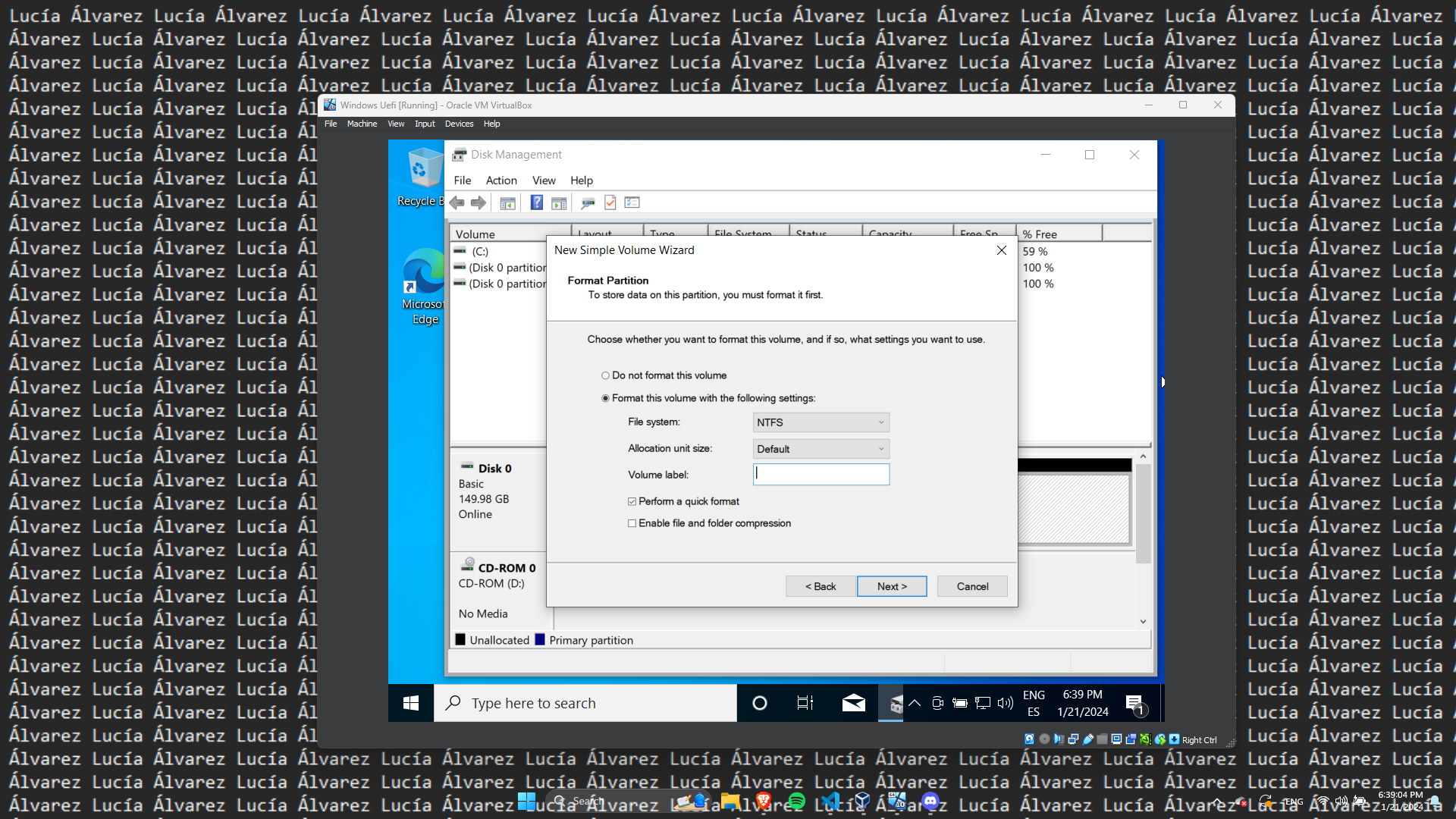This screenshot has height=819, width=1456.
Task: Click the disk rescan magnifier toolbar icon
Action: 588,202
